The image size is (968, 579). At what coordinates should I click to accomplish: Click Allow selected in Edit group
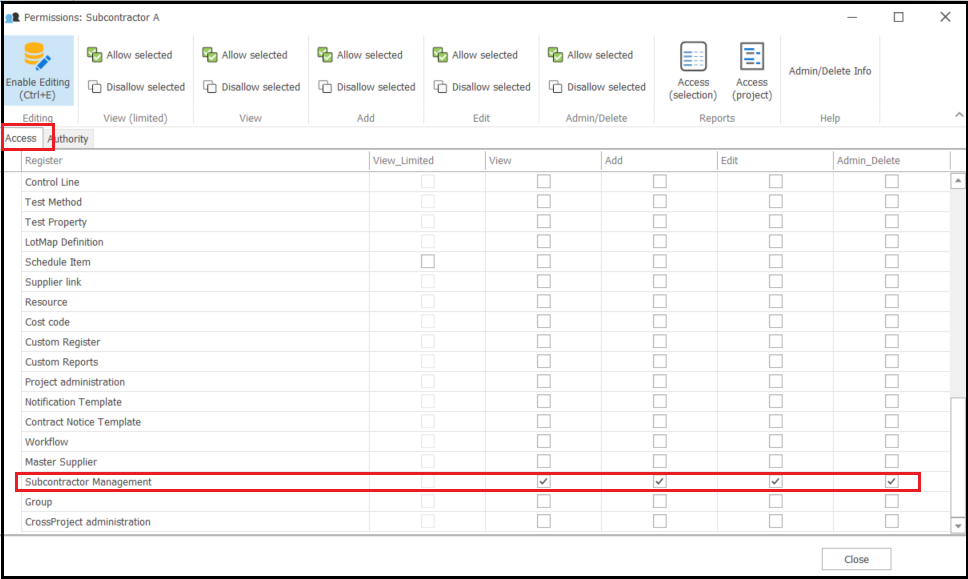pos(475,55)
